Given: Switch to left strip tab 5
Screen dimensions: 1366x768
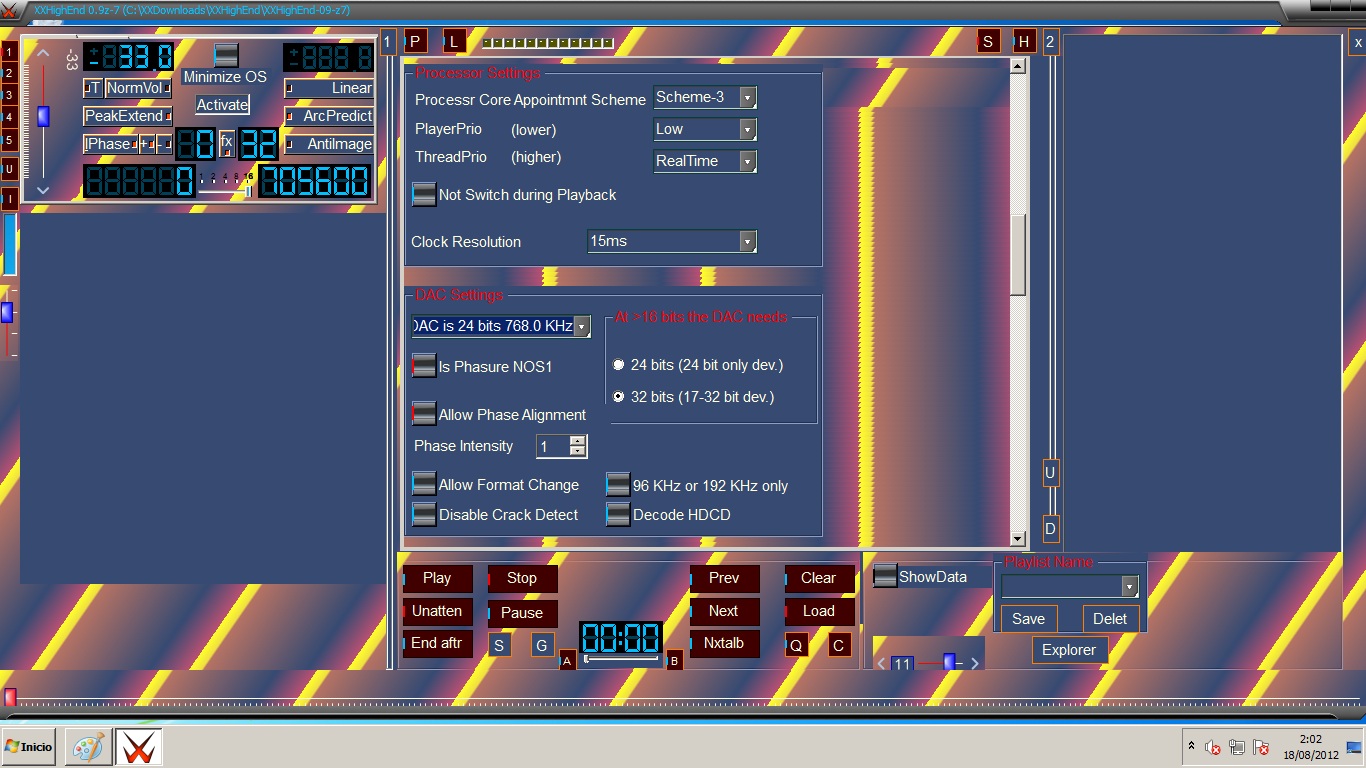Looking at the screenshot, I should tap(8, 140).
